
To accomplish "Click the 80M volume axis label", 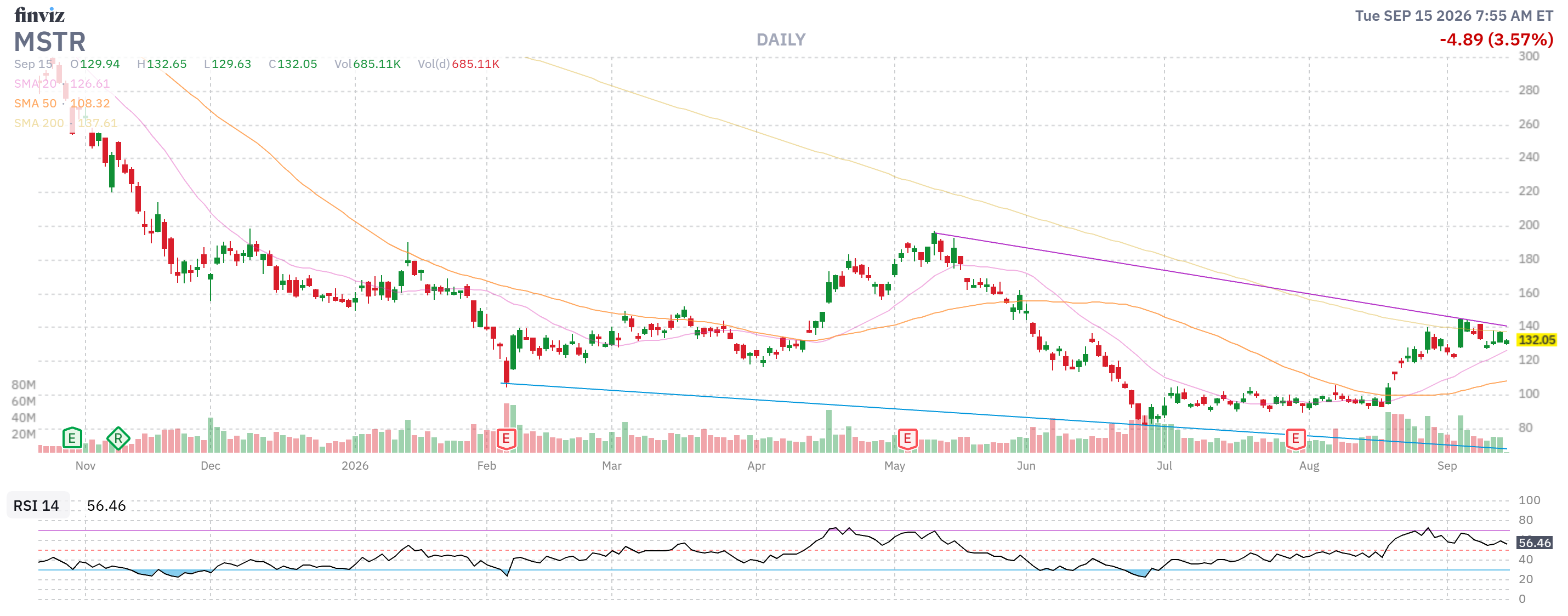I will (x=24, y=385).
